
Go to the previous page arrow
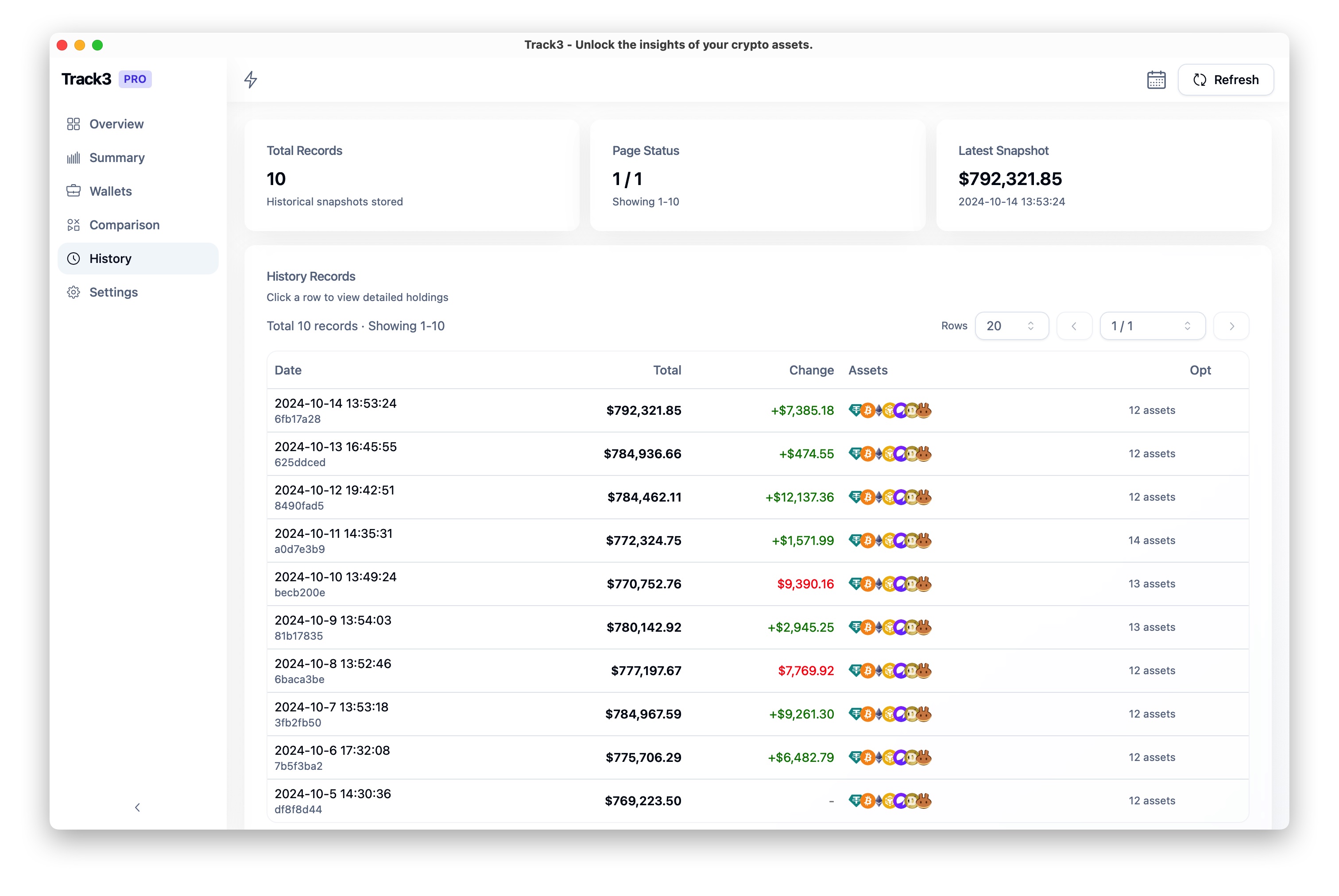click(1074, 326)
